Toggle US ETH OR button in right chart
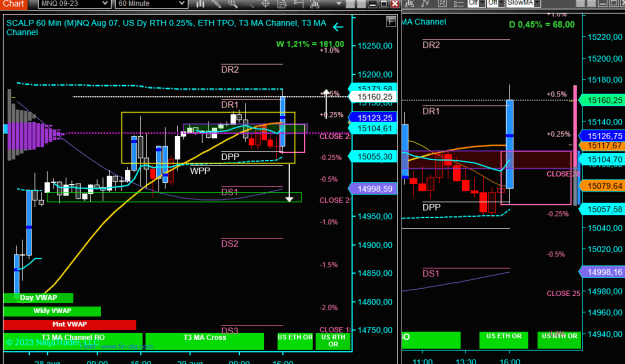 (503, 340)
